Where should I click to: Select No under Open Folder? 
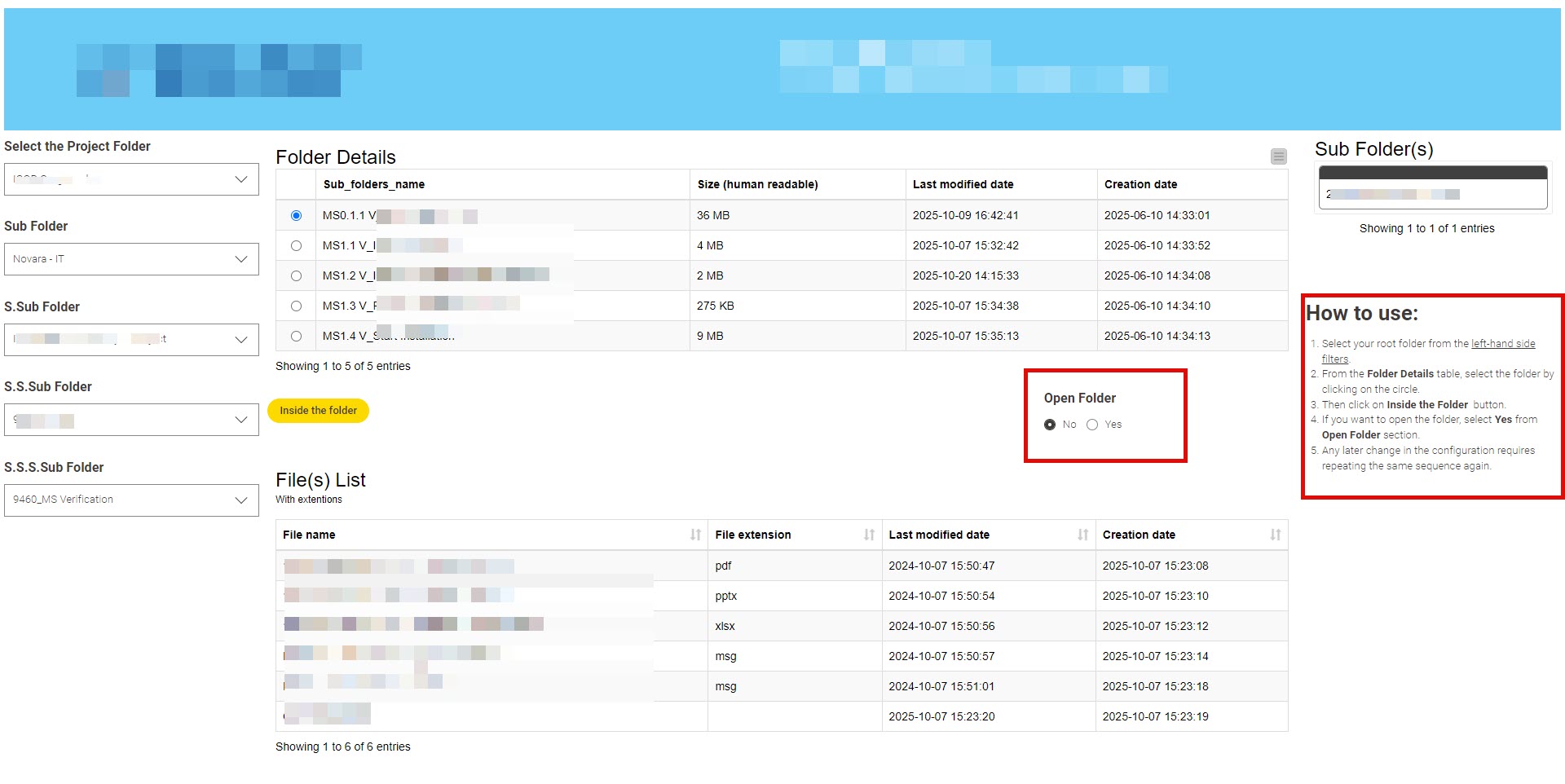(1050, 425)
